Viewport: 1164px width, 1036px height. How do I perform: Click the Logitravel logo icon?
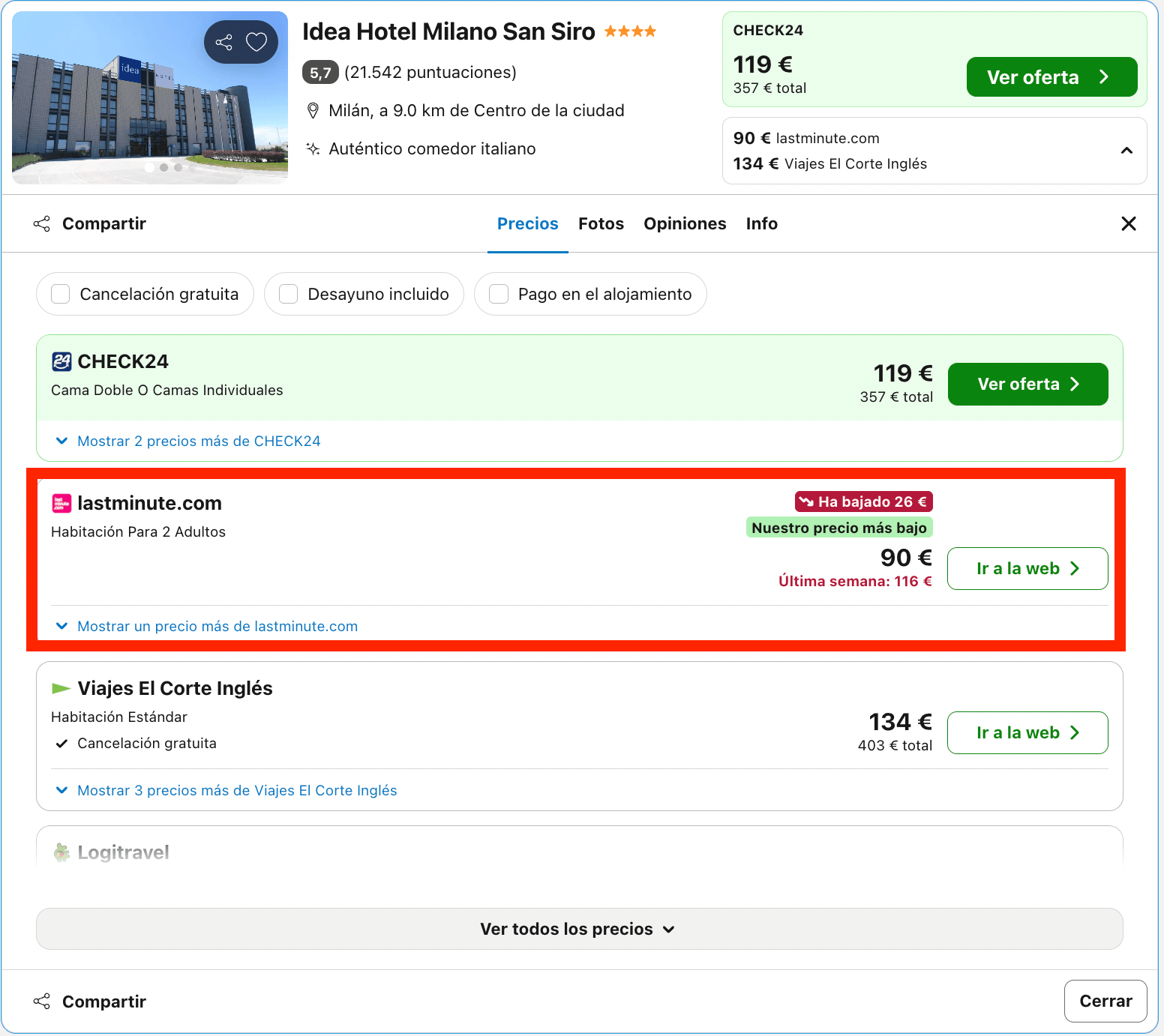61,852
